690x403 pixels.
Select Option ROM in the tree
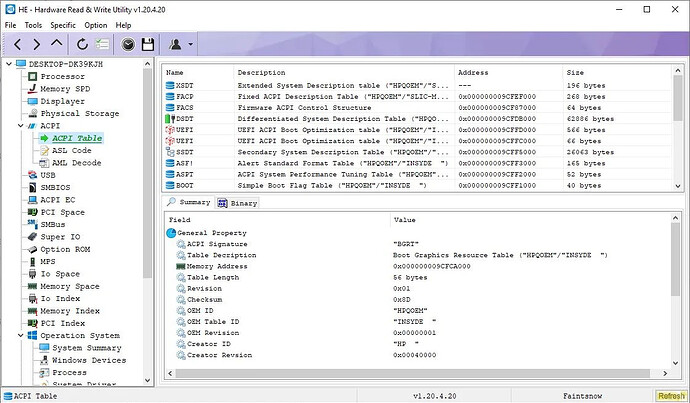tap(65, 249)
